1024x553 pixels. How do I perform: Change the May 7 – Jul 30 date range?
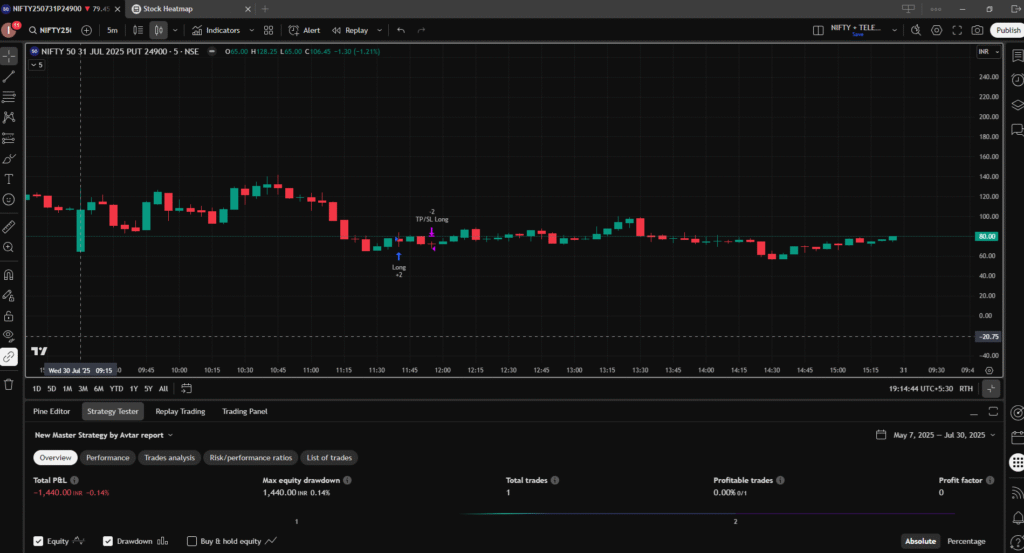[x=936, y=435]
